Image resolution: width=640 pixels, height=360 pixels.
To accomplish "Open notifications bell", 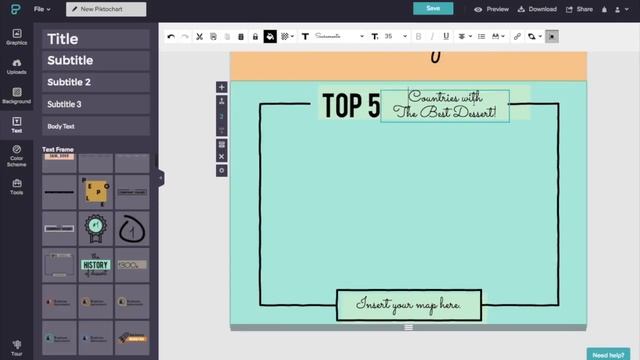I will (x=604, y=9).
